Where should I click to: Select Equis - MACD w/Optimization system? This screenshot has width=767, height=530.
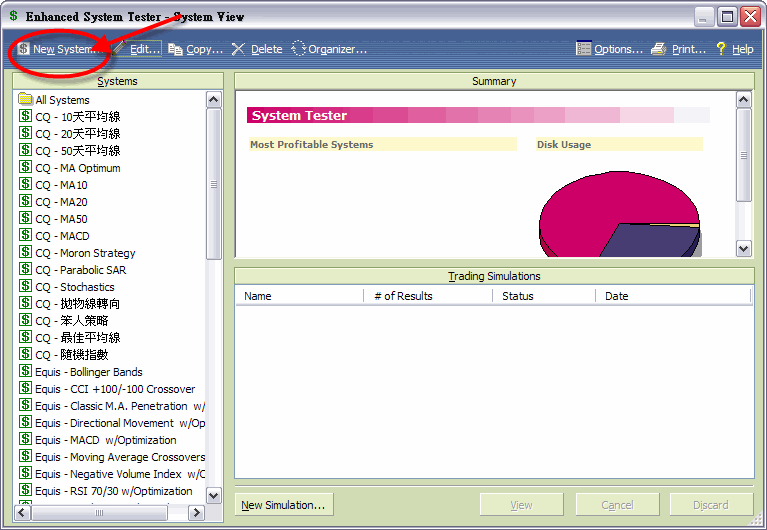(98, 440)
